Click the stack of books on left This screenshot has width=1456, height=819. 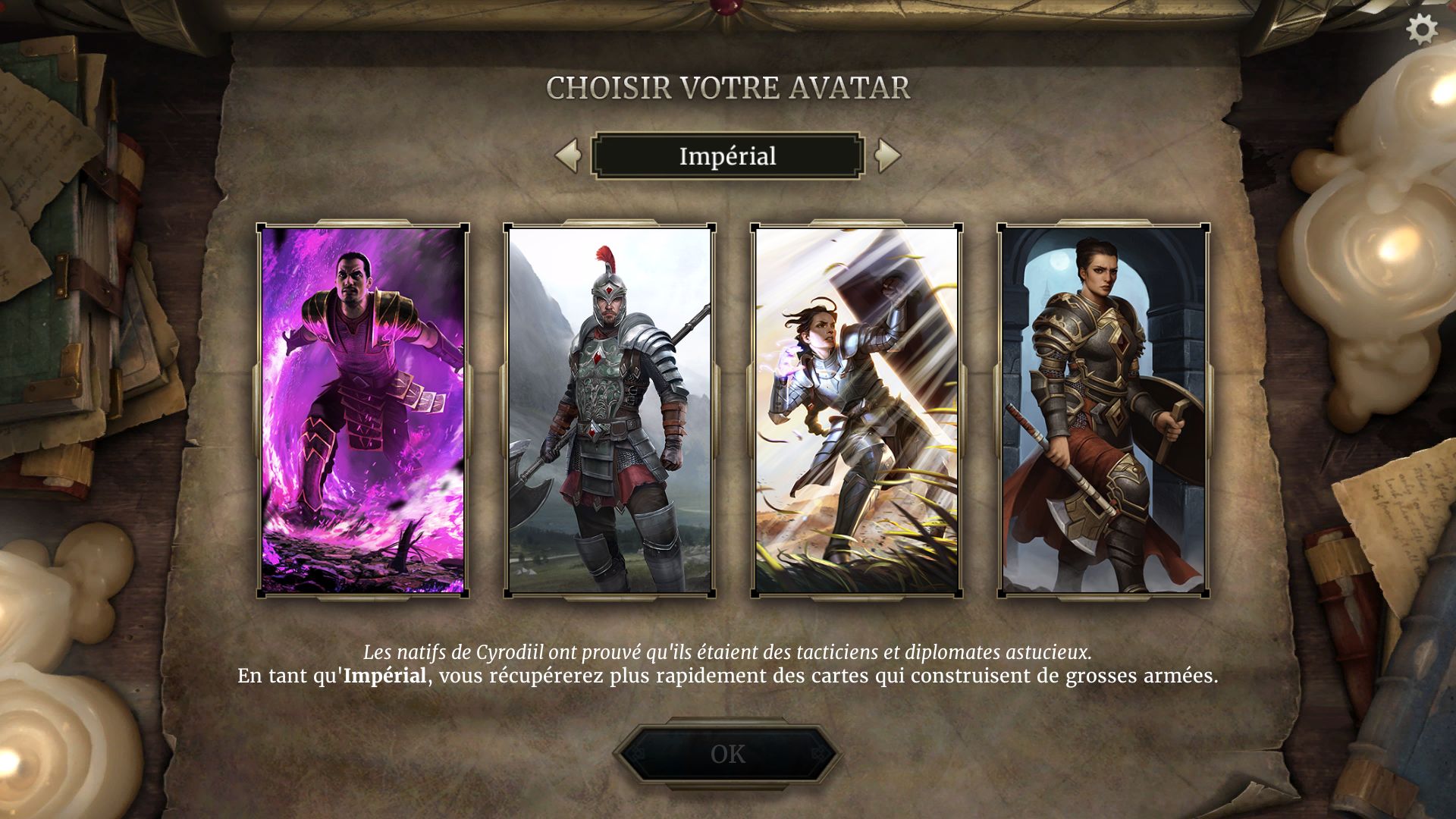pos(76,303)
